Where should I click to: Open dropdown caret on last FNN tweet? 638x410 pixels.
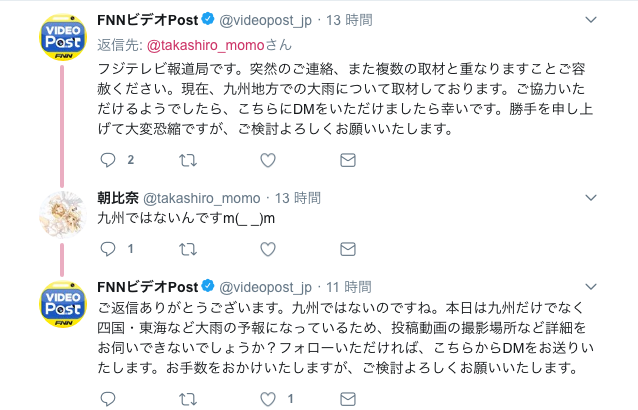[x=620, y=285]
